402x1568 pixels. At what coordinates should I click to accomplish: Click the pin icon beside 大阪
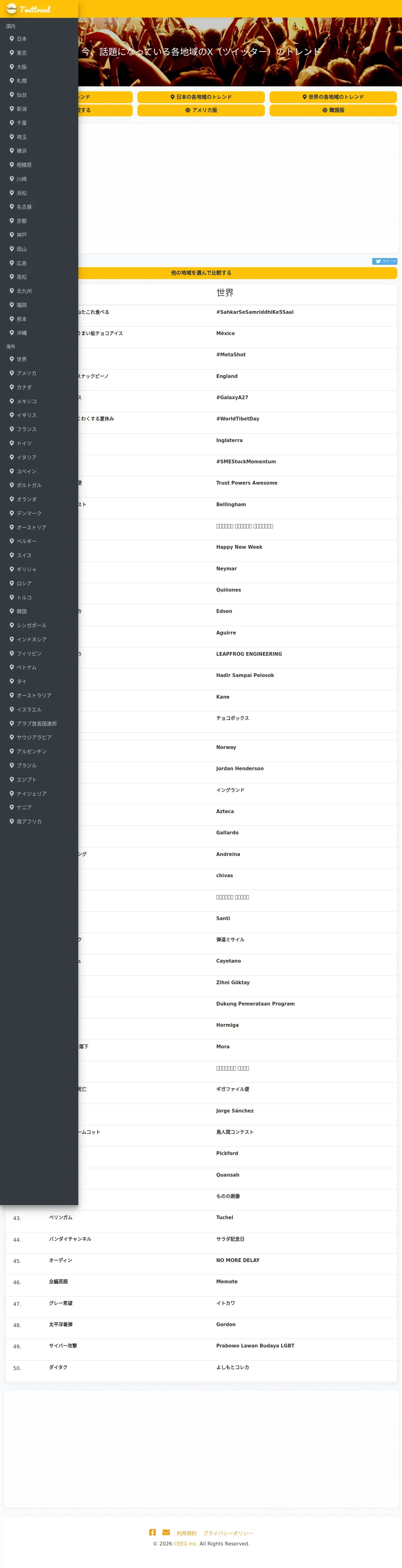tap(12, 66)
